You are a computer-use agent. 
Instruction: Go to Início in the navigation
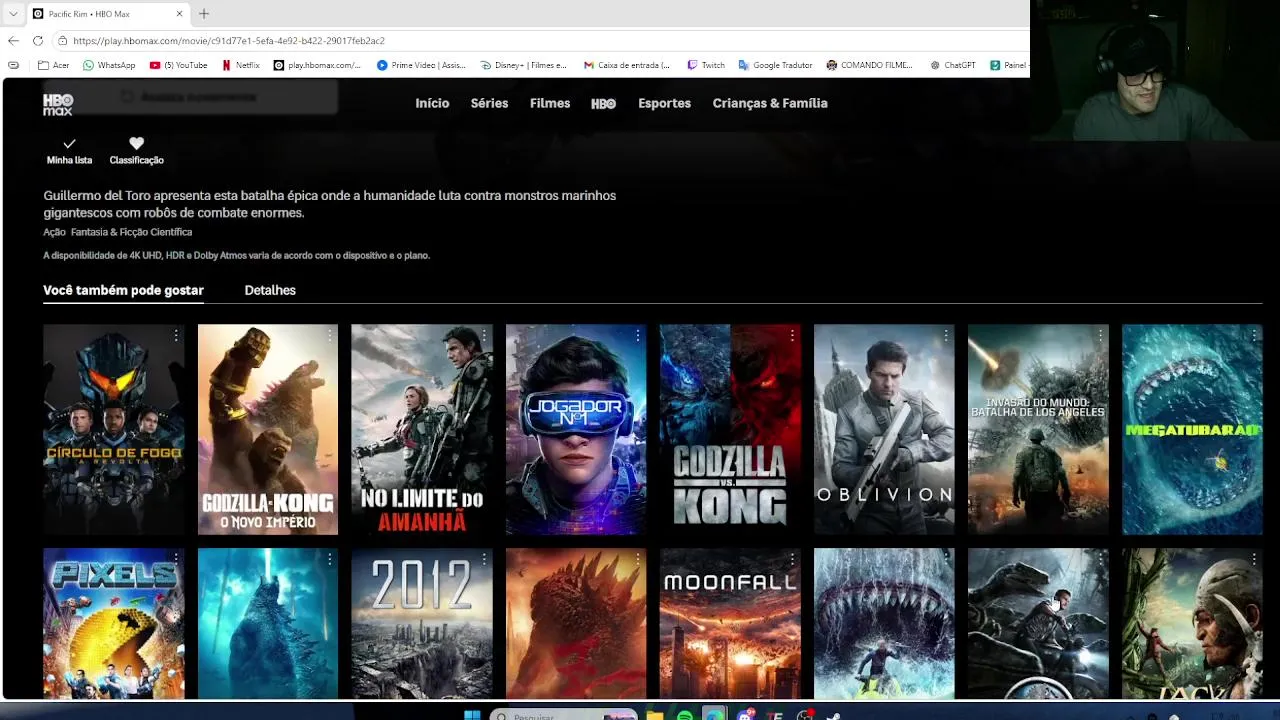[x=432, y=103]
